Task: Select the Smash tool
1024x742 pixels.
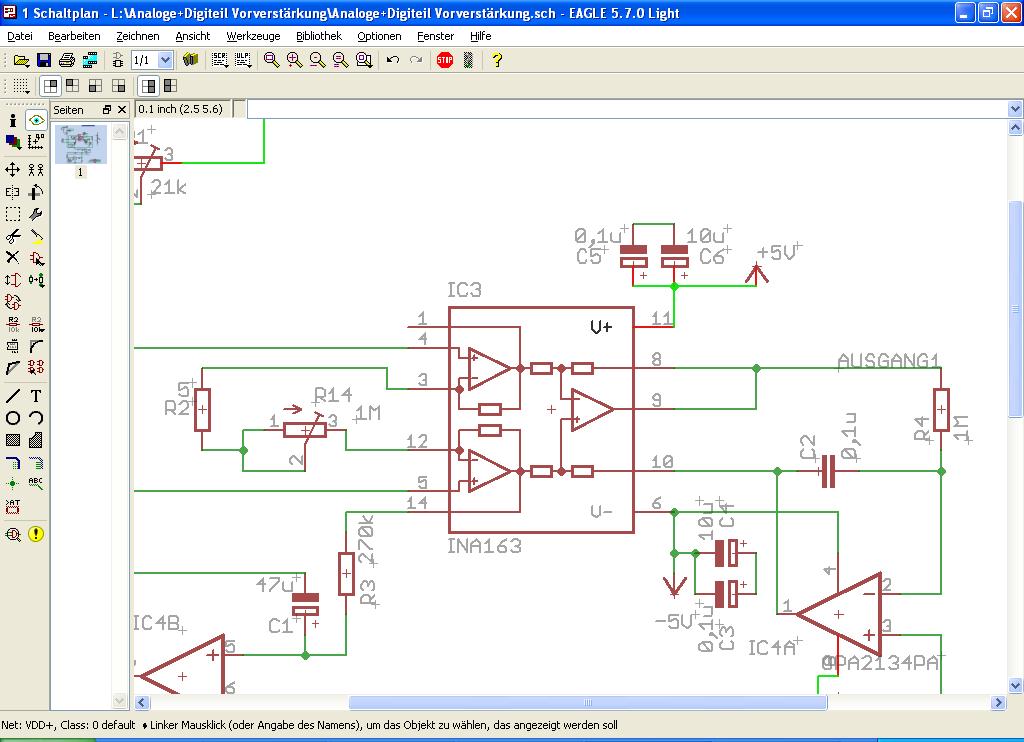Action: point(12,346)
